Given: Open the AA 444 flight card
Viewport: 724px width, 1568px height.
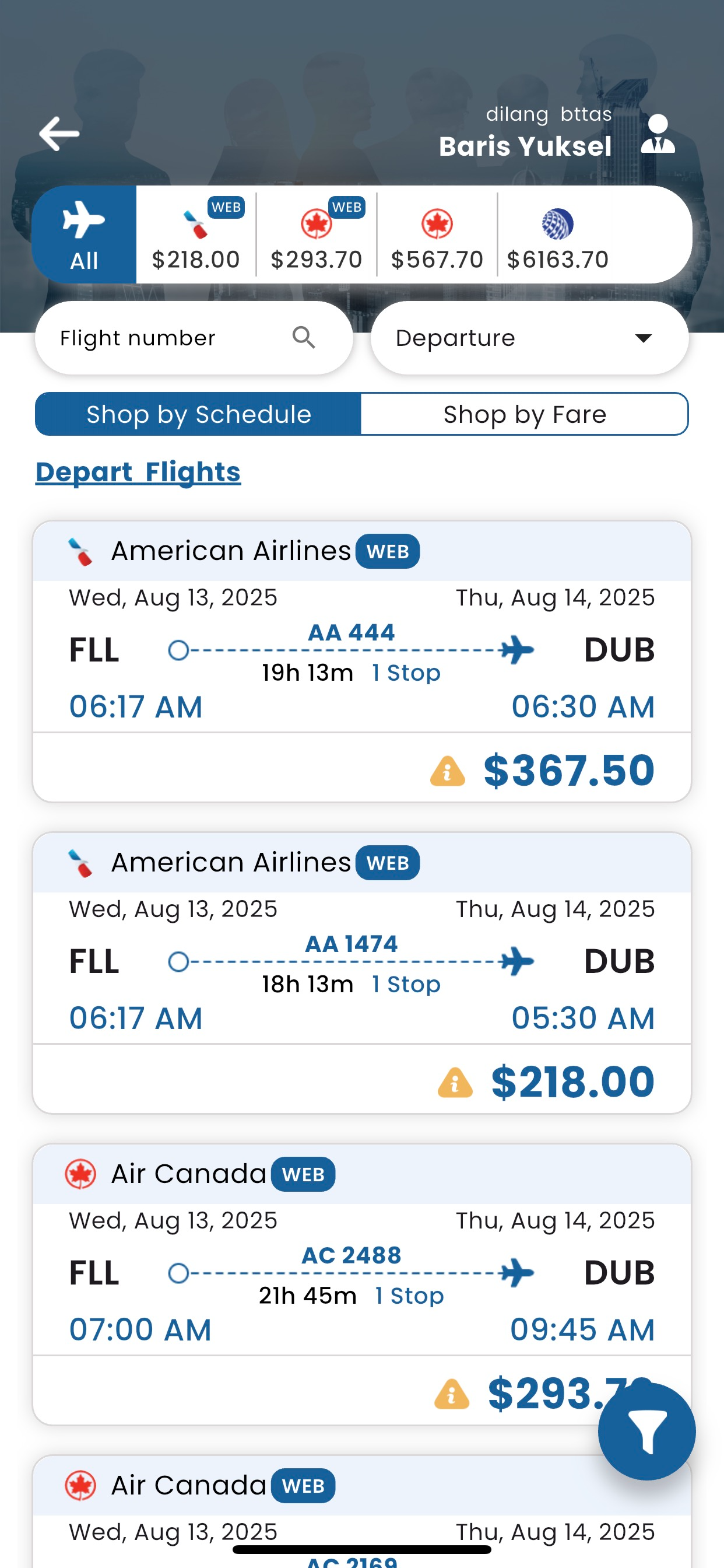Looking at the screenshot, I should (362, 661).
